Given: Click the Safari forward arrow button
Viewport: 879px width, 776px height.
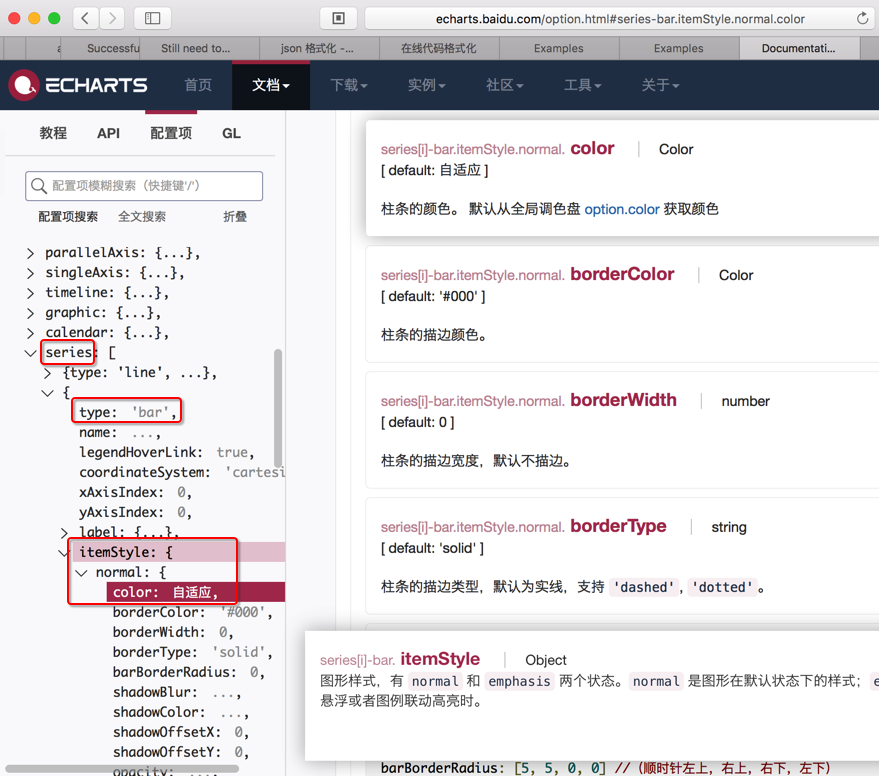Looking at the screenshot, I should pyautogui.click(x=112, y=19).
